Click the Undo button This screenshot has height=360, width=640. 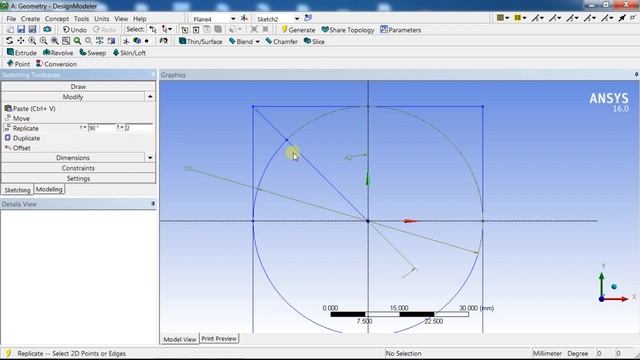click(75, 30)
